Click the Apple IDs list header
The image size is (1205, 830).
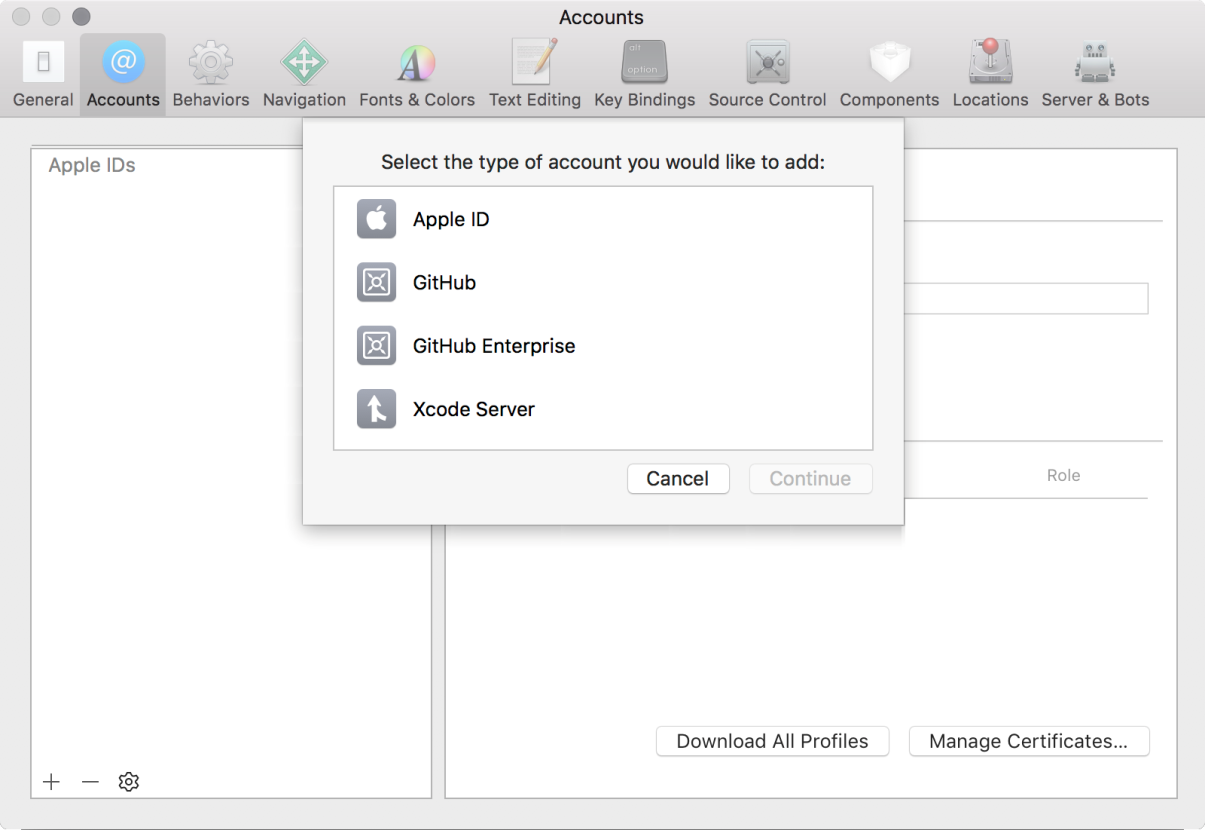[92, 165]
